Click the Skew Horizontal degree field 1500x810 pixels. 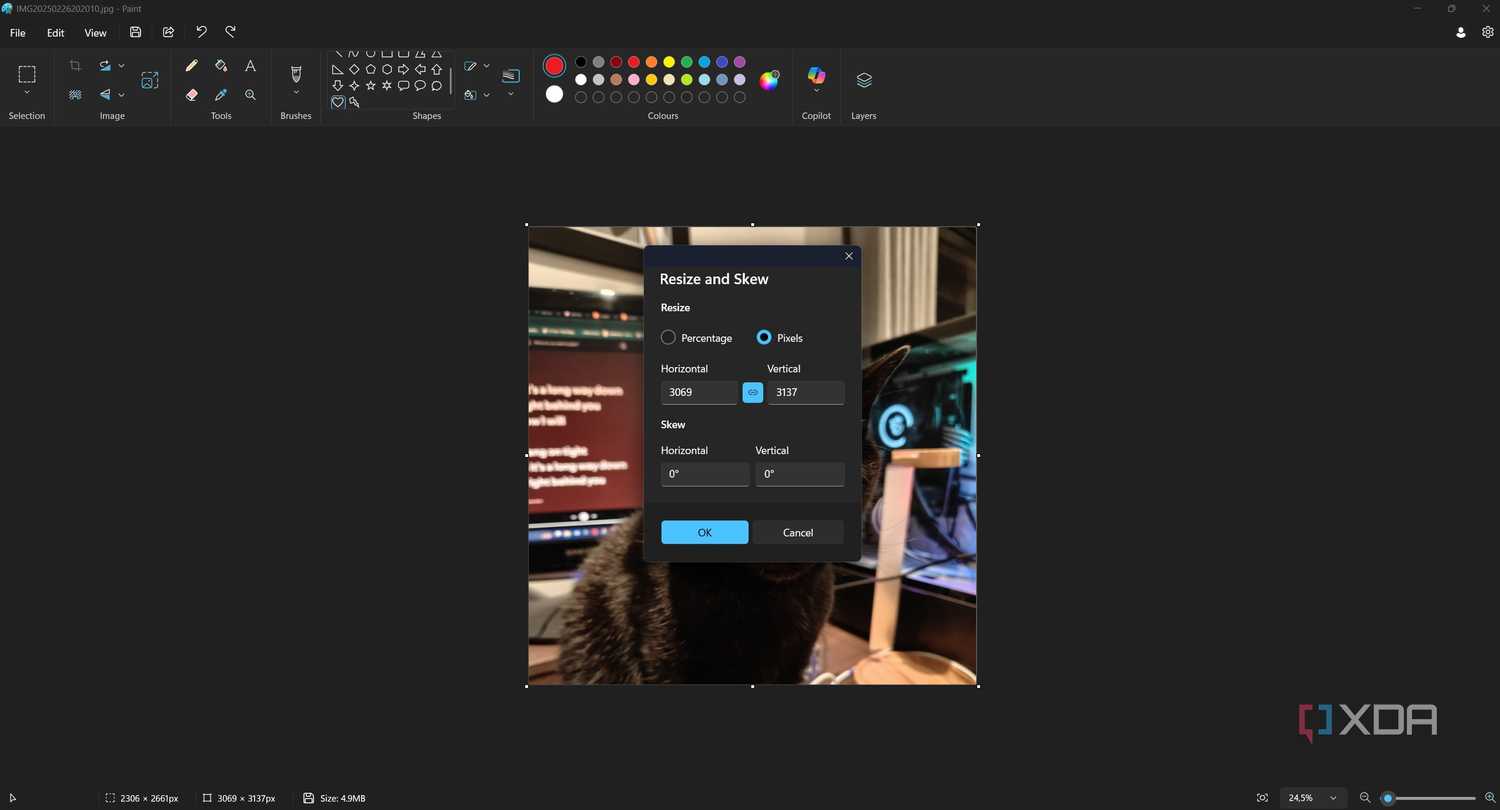point(705,474)
